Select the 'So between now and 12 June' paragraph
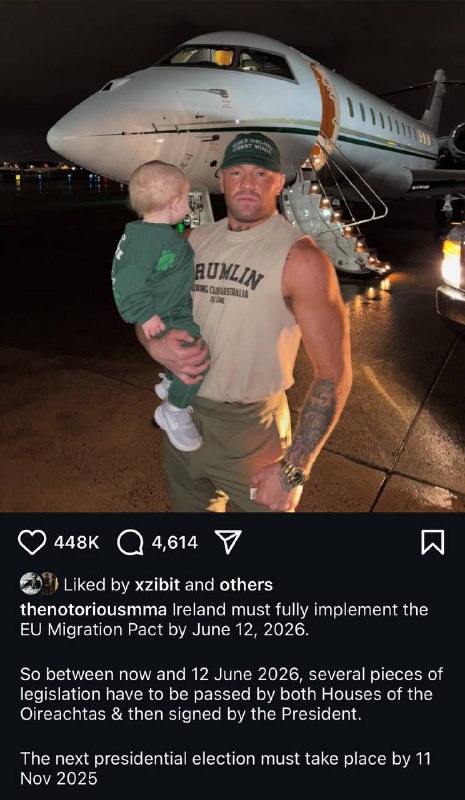Image resolution: width=465 pixels, height=800 pixels. [x=231, y=694]
